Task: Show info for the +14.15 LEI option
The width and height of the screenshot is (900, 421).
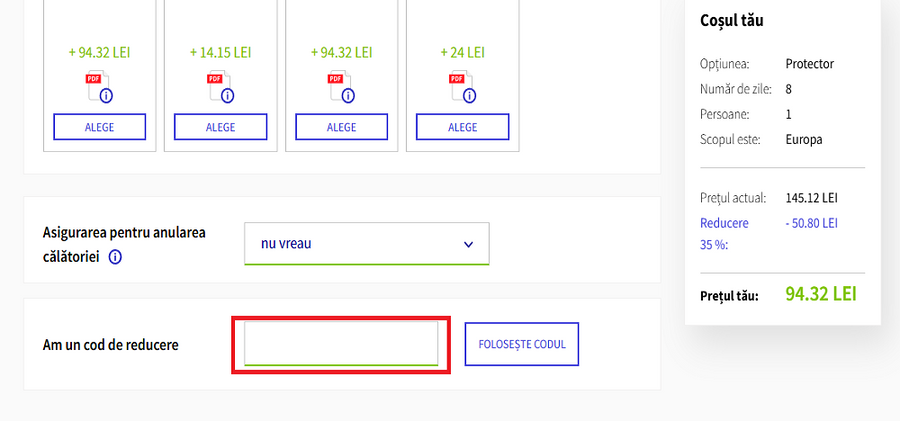Action: (x=227, y=96)
